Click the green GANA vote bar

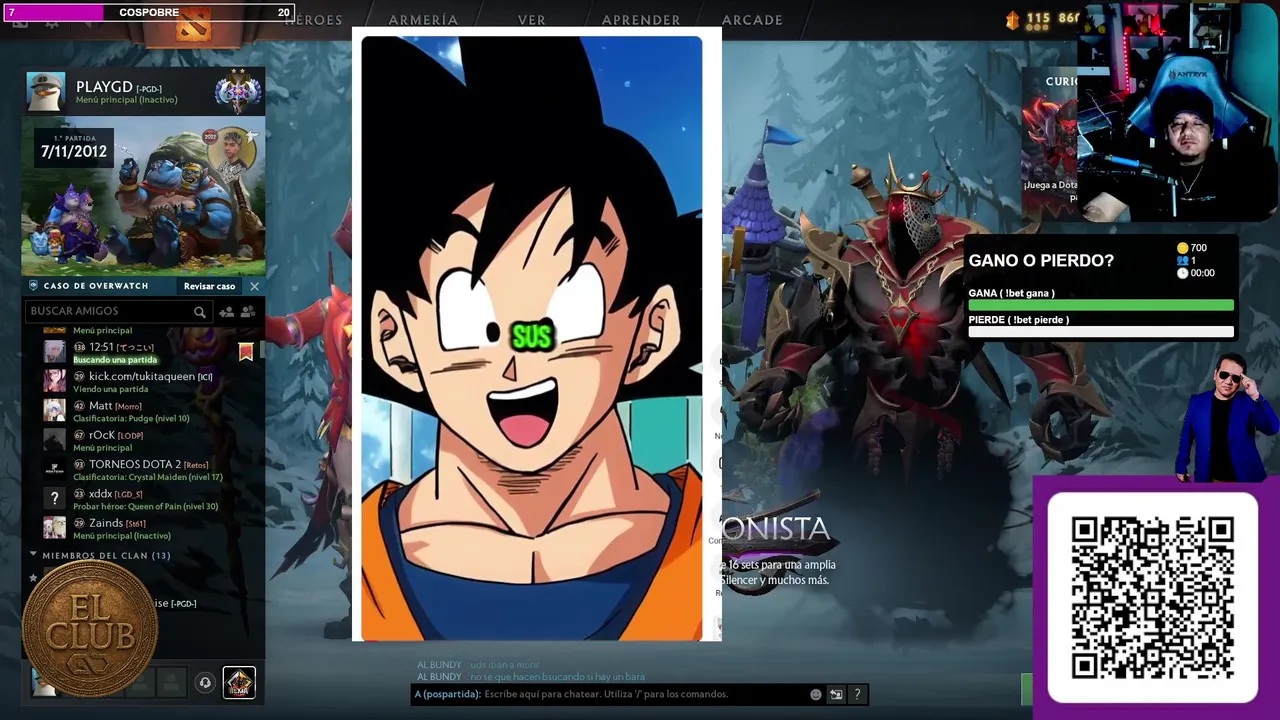1101,306
